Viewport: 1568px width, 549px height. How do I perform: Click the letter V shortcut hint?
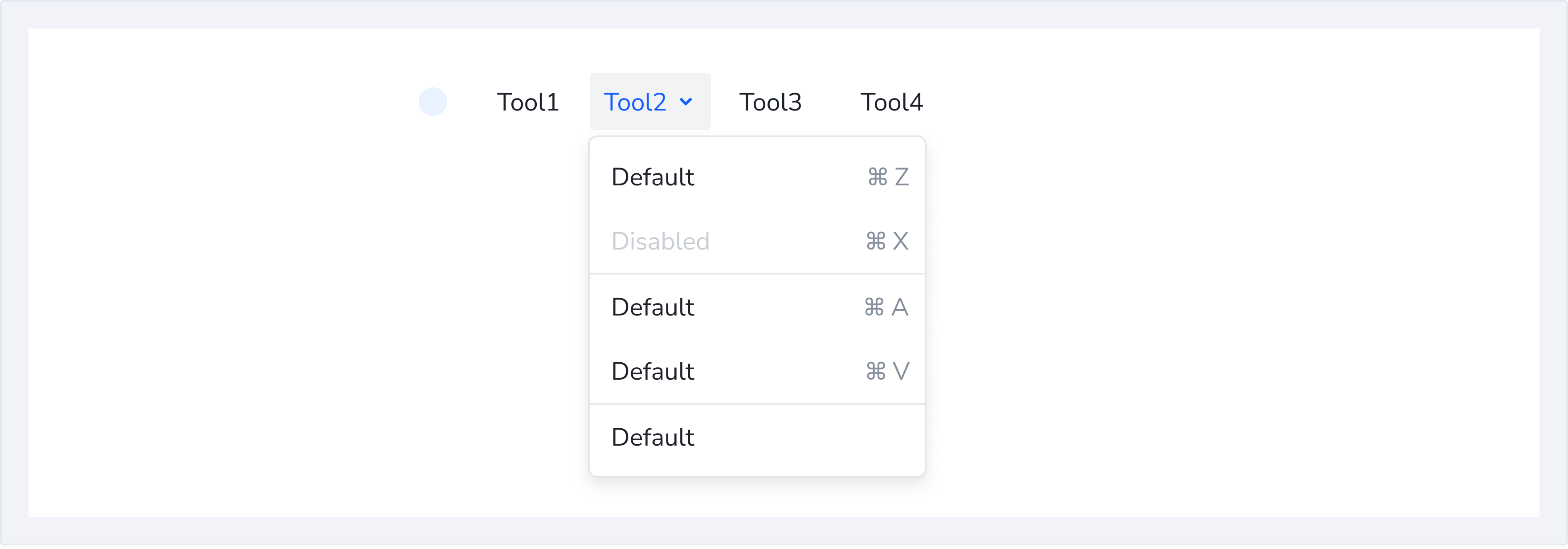click(901, 371)
